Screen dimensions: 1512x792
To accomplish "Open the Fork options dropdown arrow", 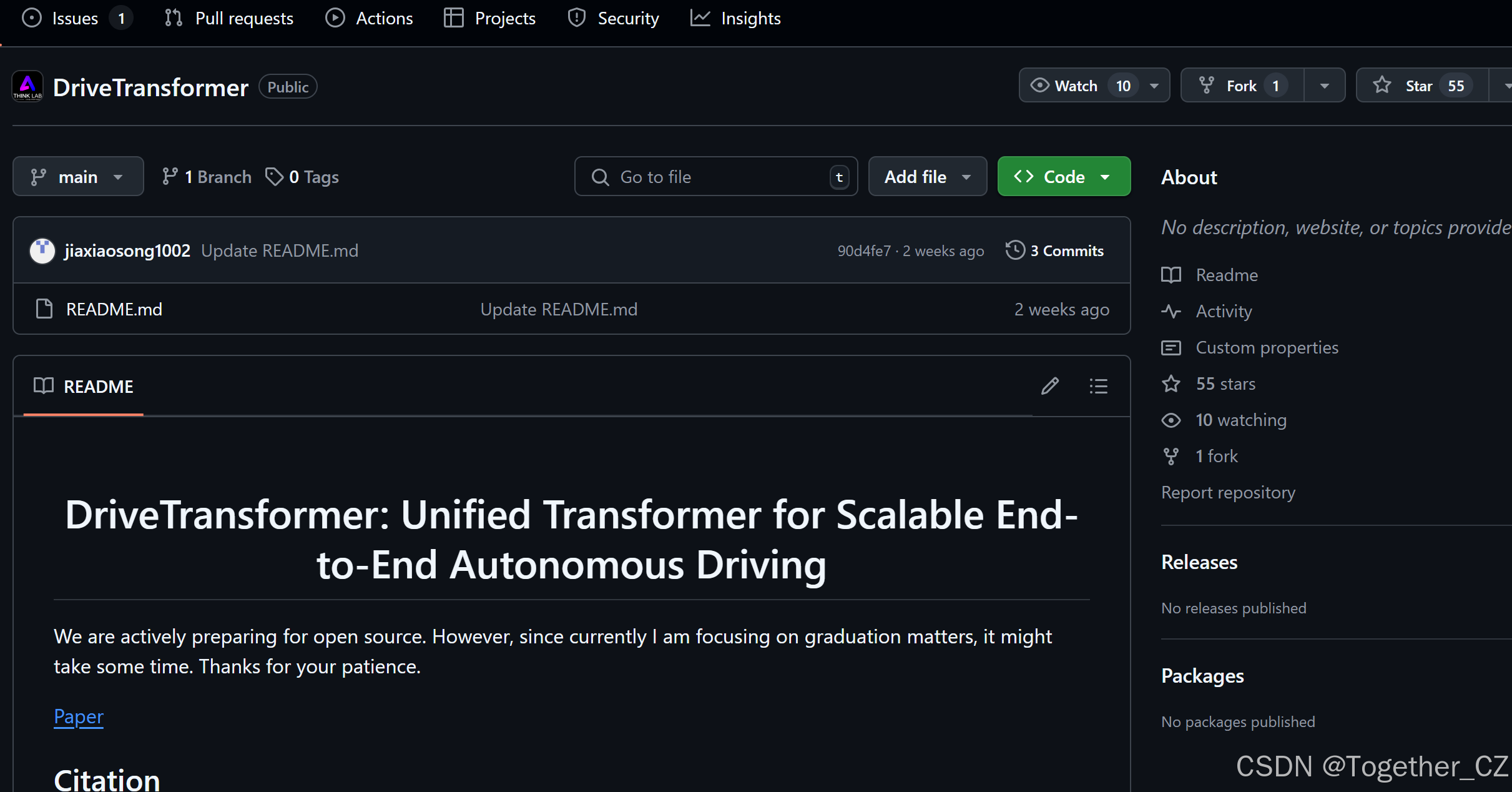I will pos(1324,86).
